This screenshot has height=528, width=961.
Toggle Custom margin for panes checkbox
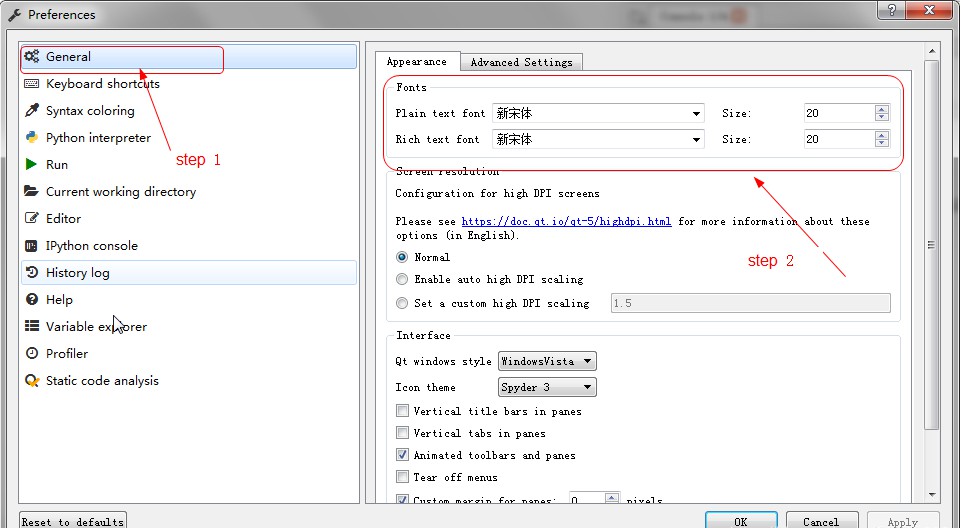point(403,499)
